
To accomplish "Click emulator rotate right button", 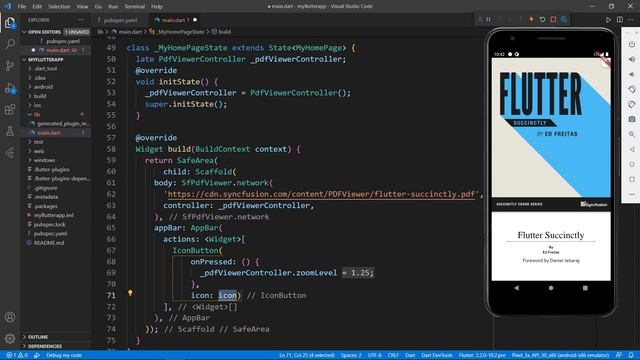I will (631, 104).
